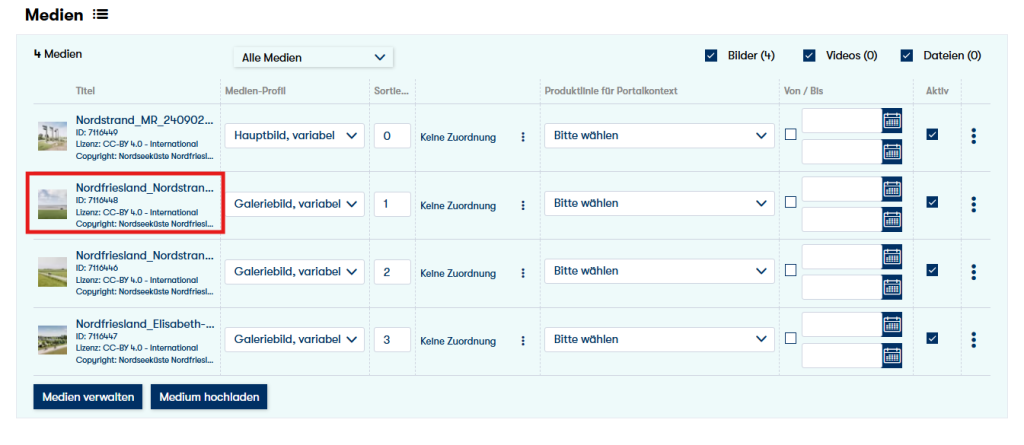This screenshot has height=445, width=1024.
Task: Open the start date calendar for Nordstrand_MR row
Action: tap(891, 121)
